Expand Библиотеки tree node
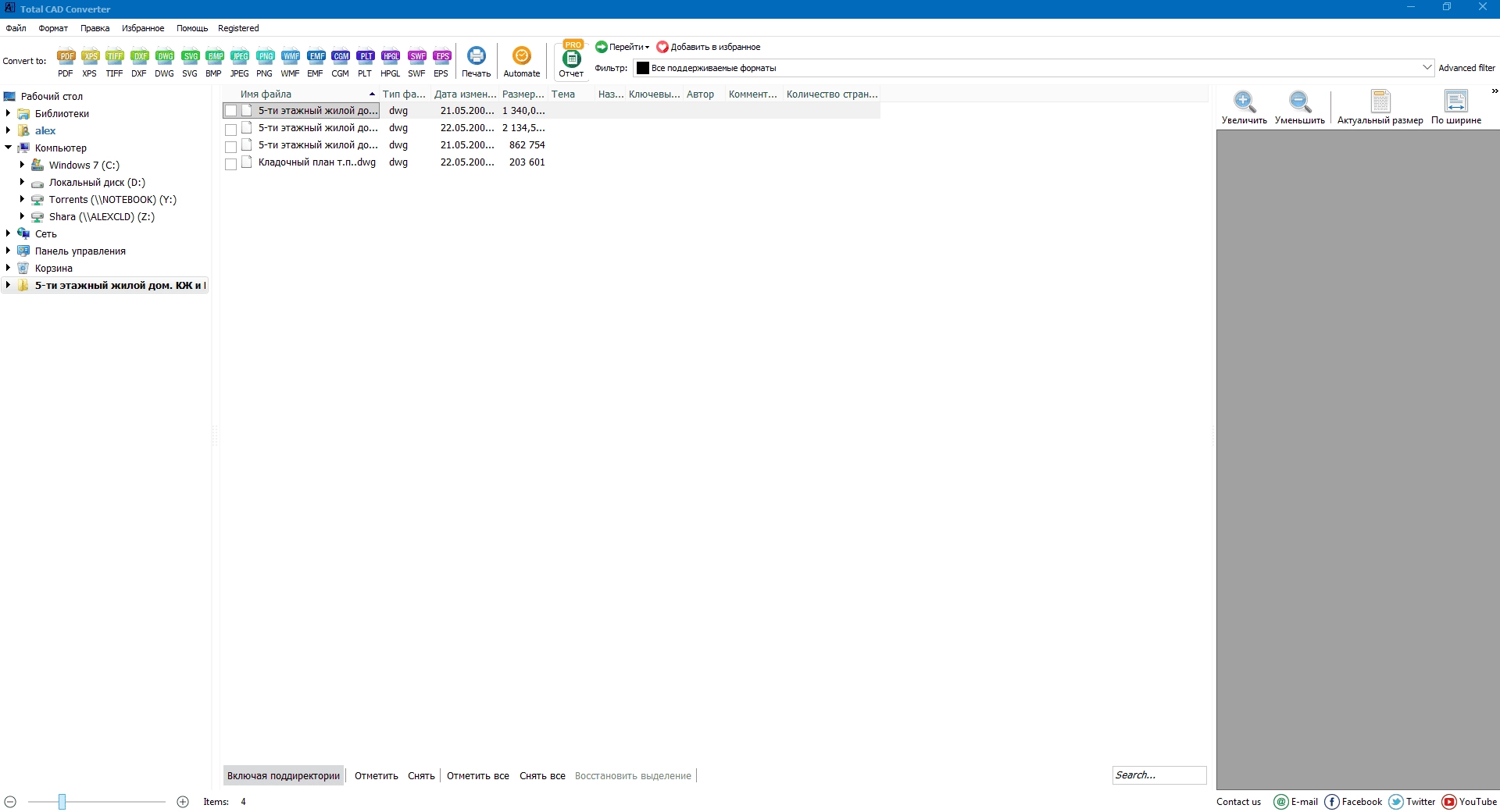The width and height of the screenshot is (1500, 812). click(8, 113)
